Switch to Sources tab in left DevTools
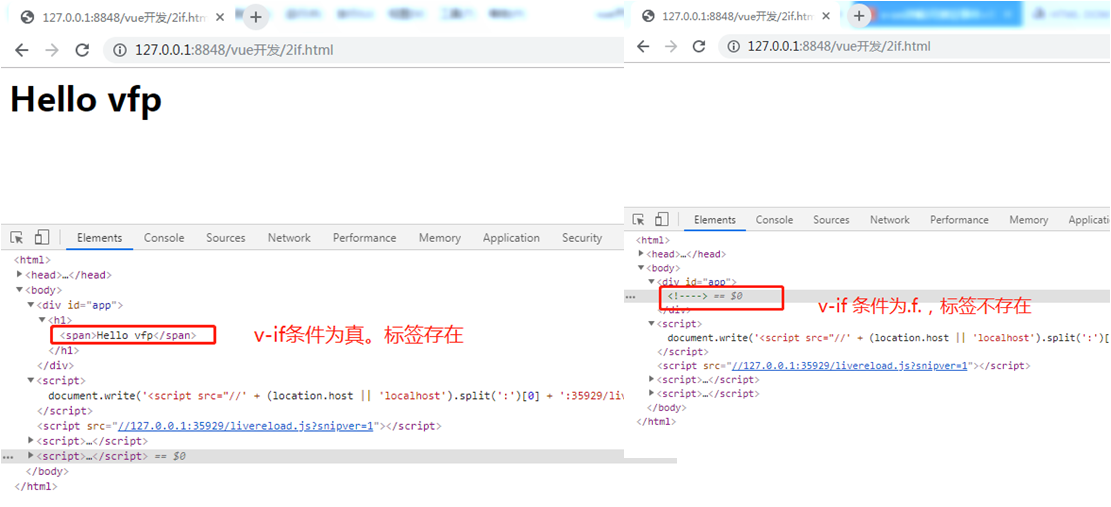Screen dimensions: 1111x507 pos(225,238)
